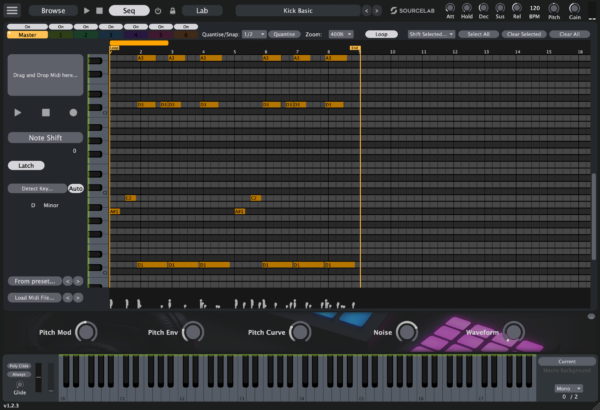Click the Pitch Curve macro knob

(x=300, y=332)
